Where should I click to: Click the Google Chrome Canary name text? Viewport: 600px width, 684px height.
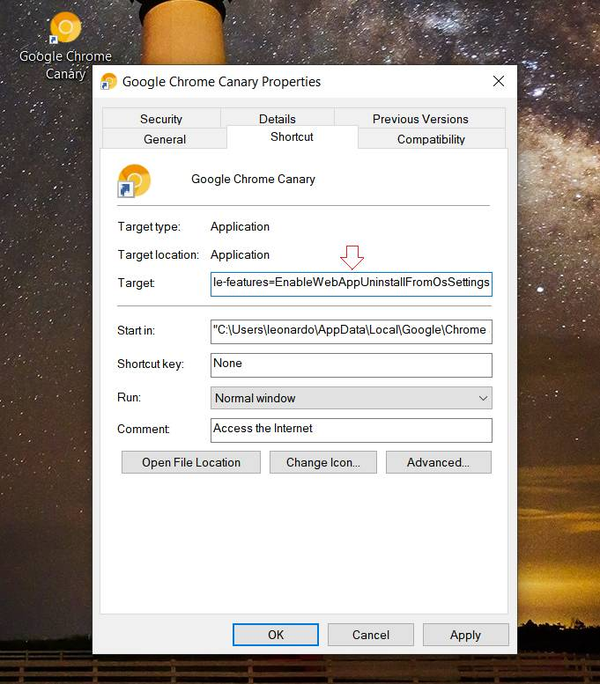(x=253, y=179)
